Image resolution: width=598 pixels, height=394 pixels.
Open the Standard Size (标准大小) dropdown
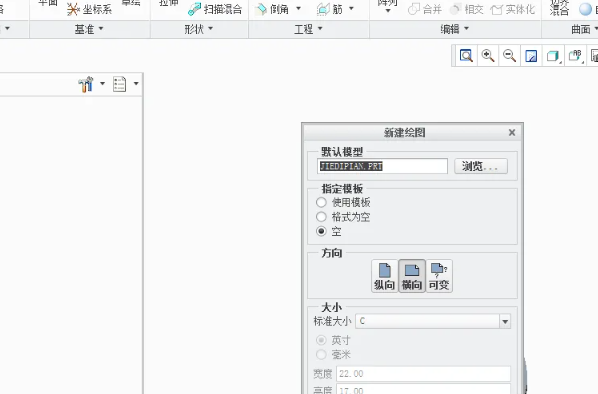(x=505, y=322)
